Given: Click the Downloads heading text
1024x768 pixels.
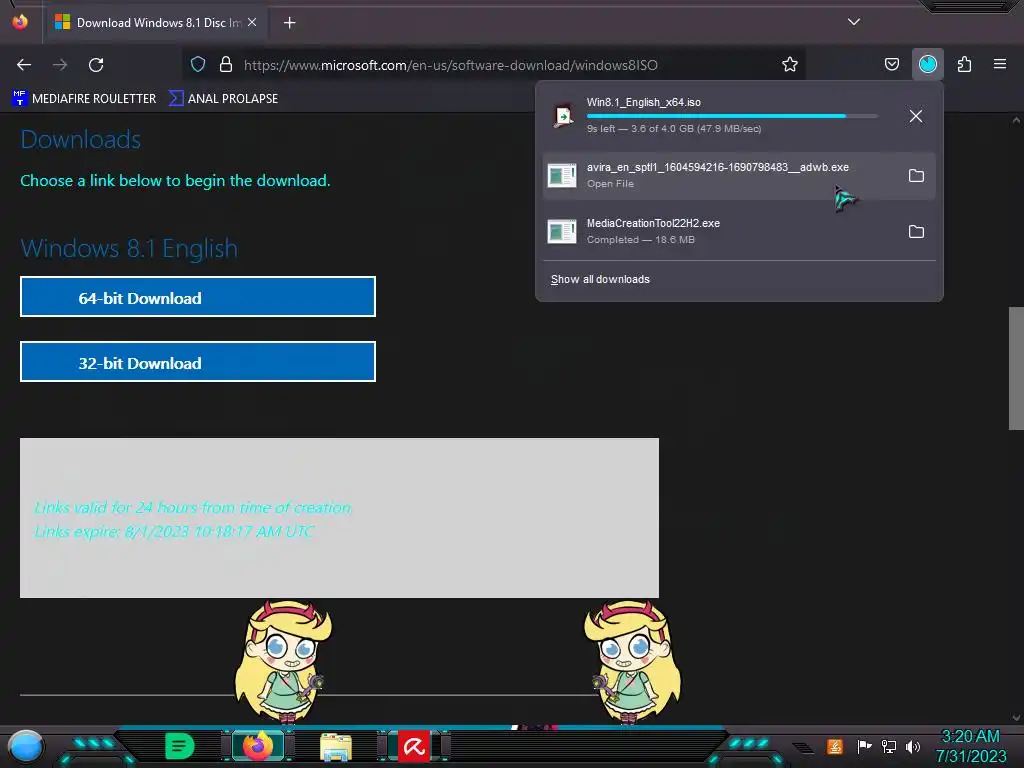Looking at the screenshot, I should point(81,140).
